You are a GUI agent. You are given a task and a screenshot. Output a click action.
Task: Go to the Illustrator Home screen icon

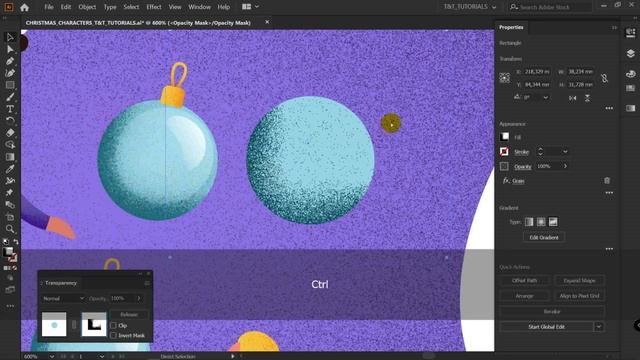pos(24,7)
